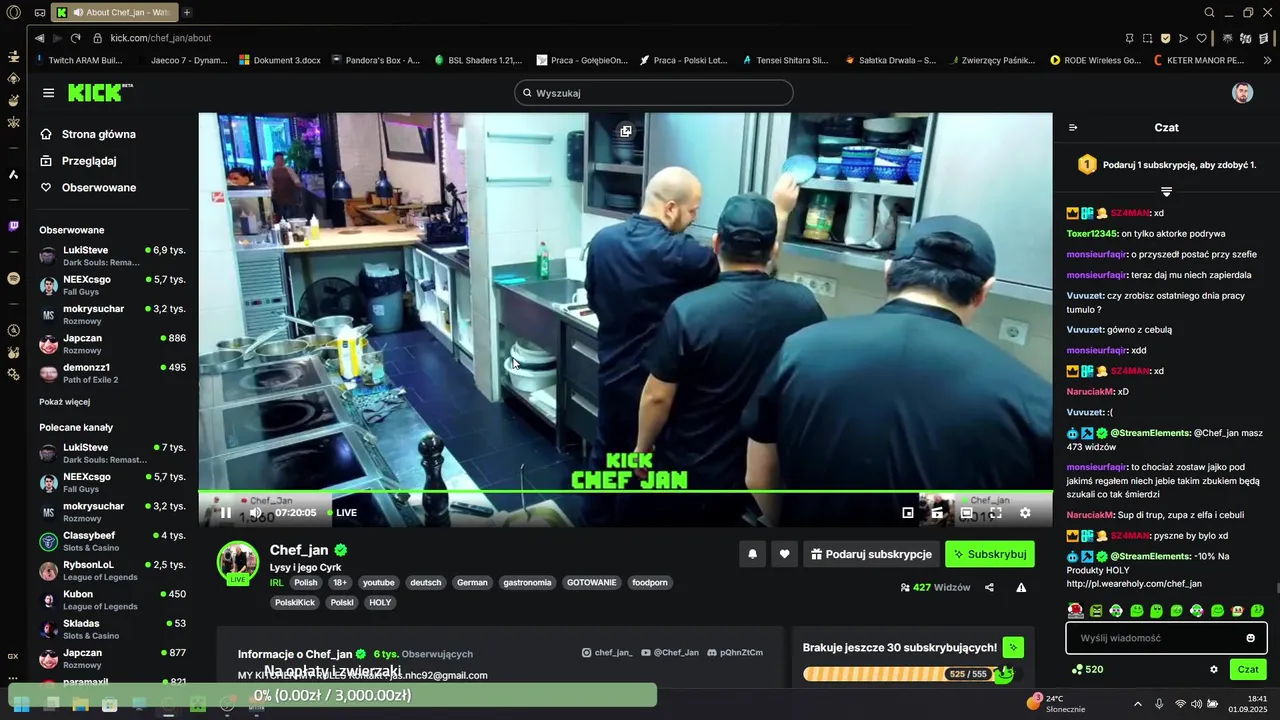
Task: Collapse the chat panel
Action: pyautogui.click(x=1073, y=128)
